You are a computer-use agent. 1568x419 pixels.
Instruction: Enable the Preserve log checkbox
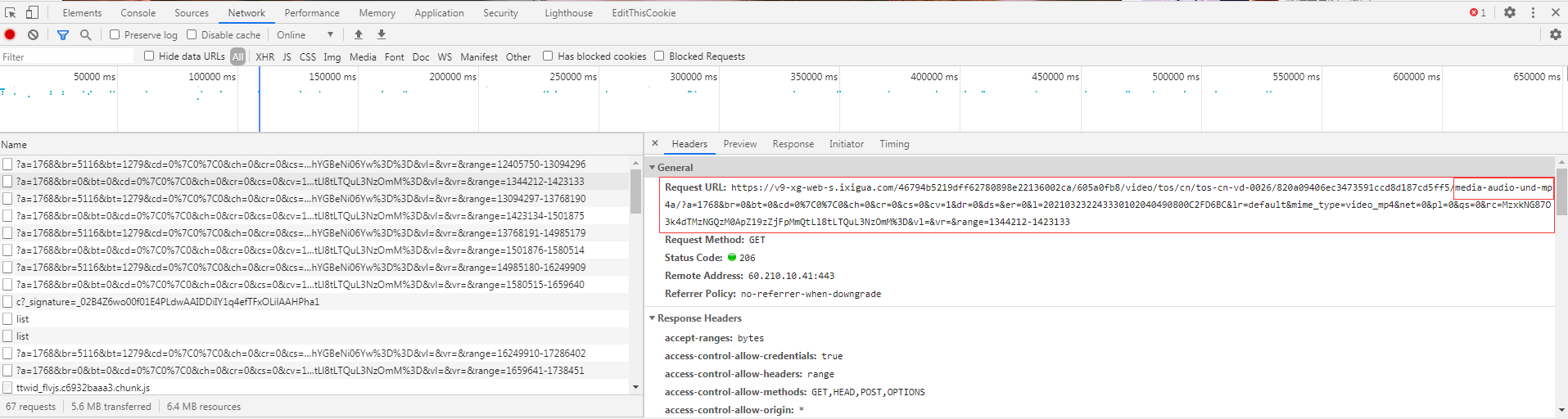coord(115,34)
